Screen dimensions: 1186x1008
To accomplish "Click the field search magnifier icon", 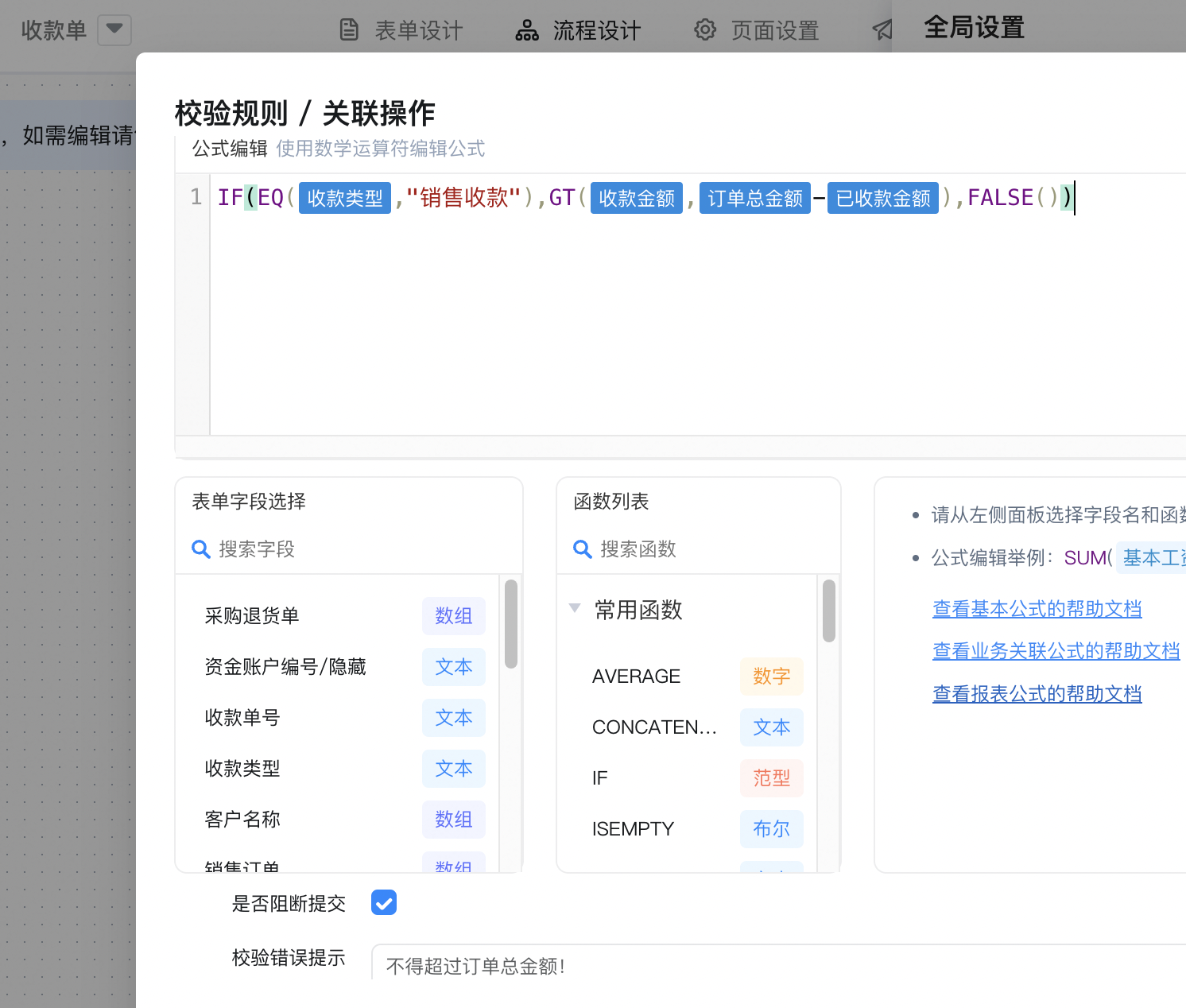I will [201, 549].
